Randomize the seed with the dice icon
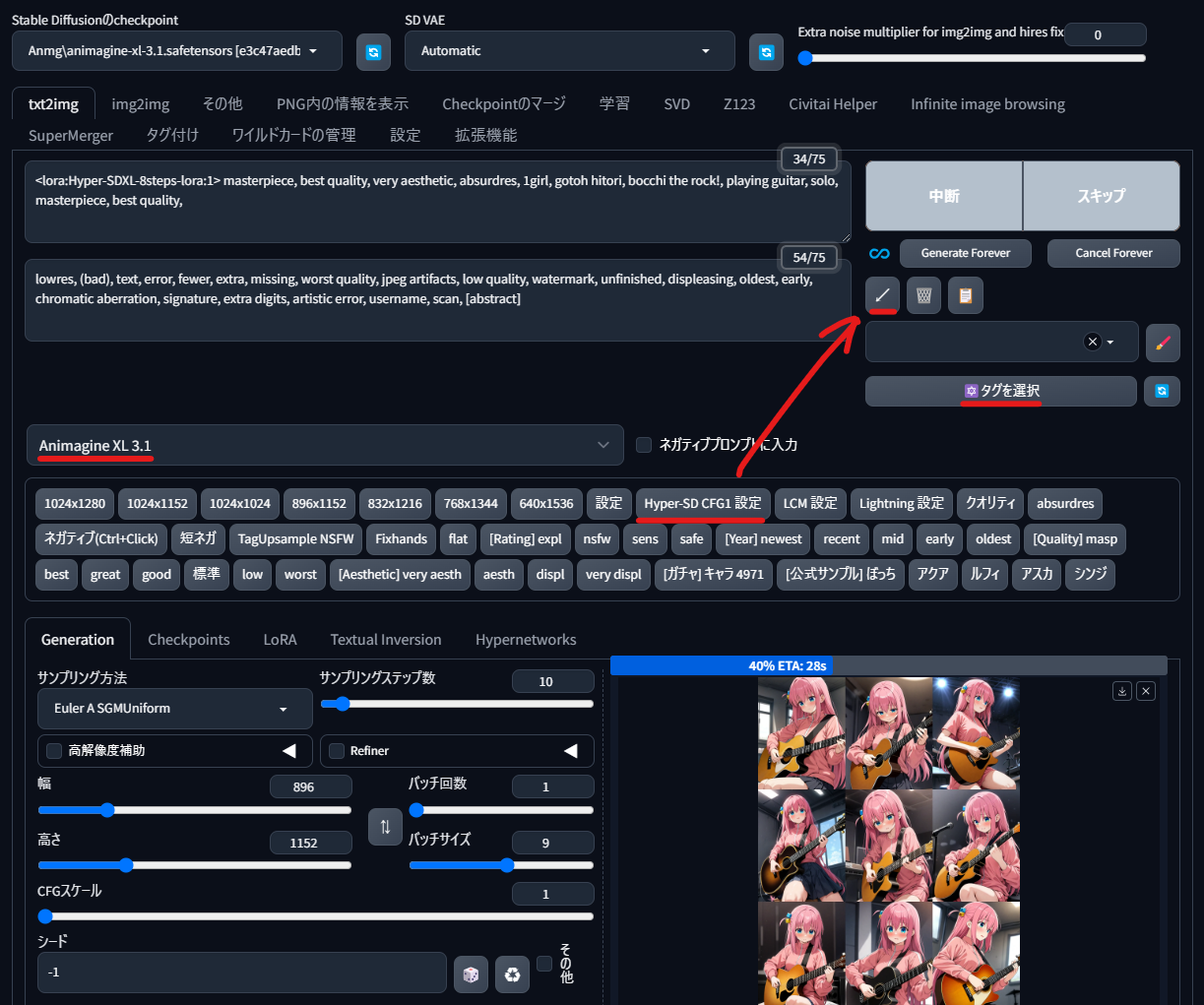The image size is (1204, 1005). tap(471, 974)
